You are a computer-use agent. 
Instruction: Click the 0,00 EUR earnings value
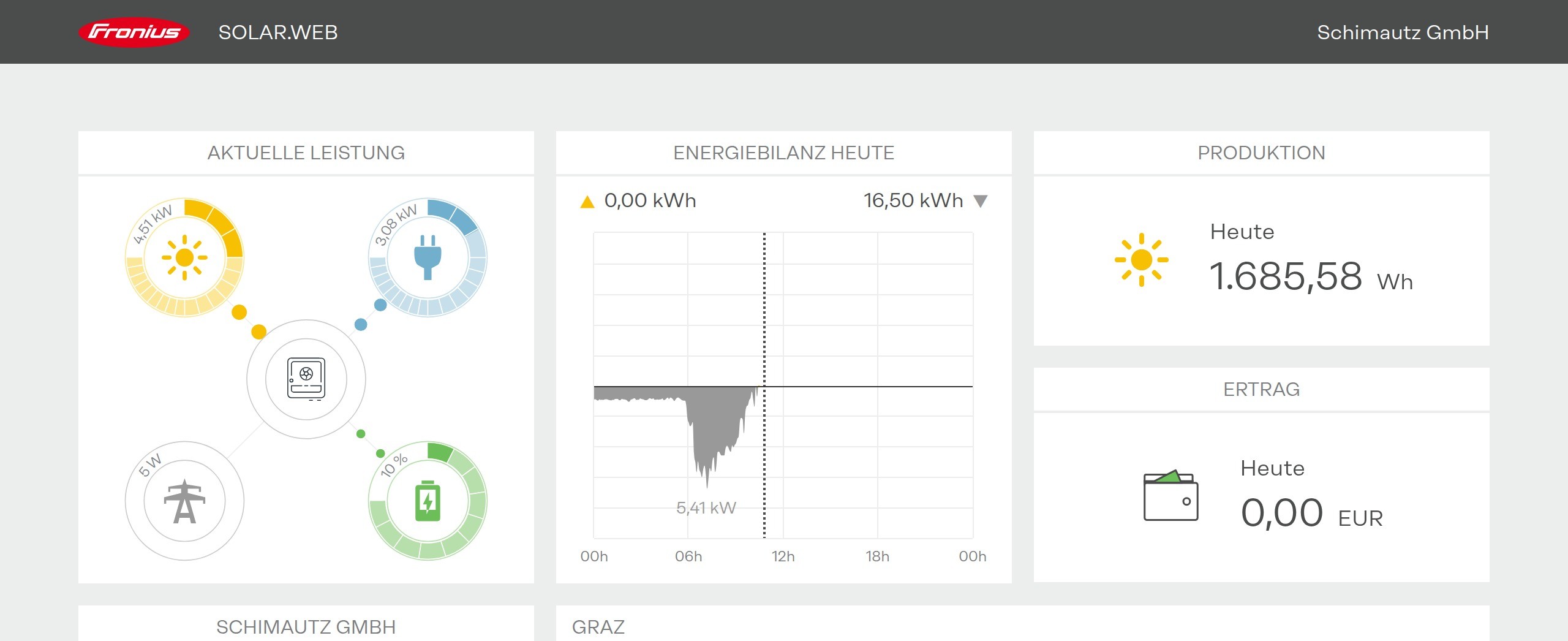[1311, 514]
